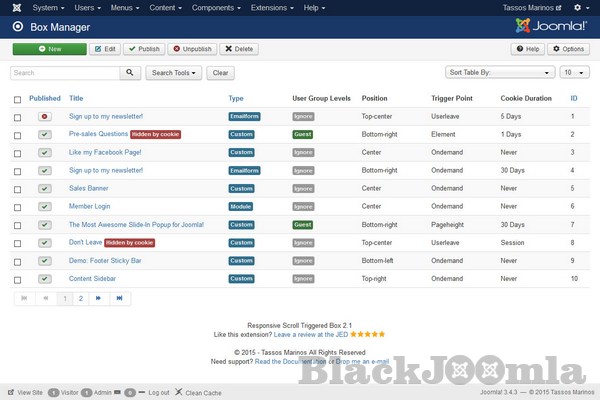The height and width of the screenshot is (400, 600).
Task: Open the Sort Table By dropdown
Action: tap(499, 73)
